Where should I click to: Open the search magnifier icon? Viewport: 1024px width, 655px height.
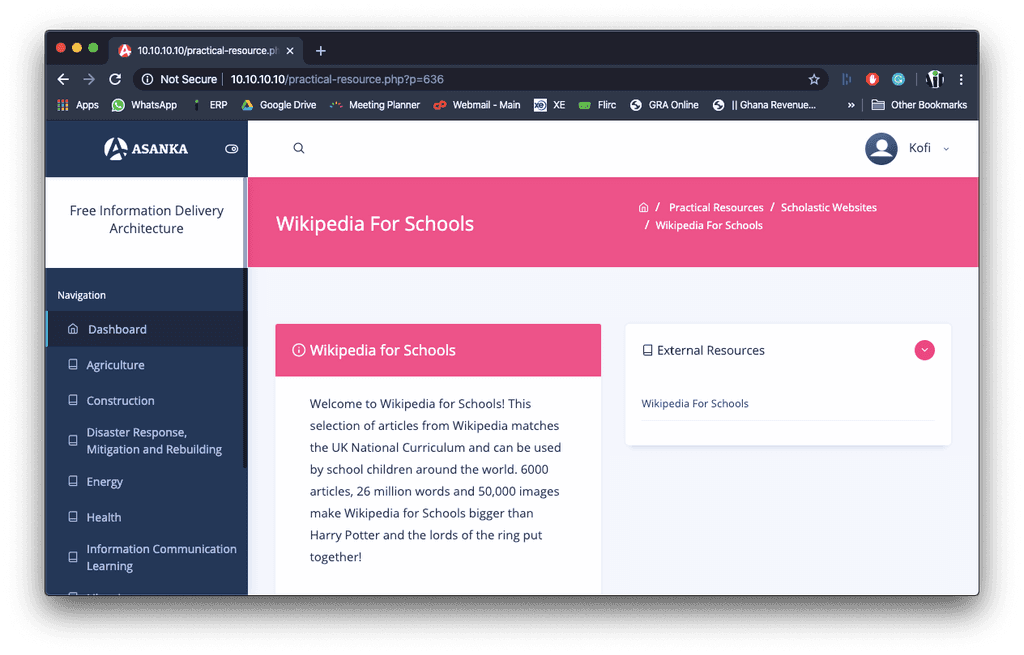tap(298, 148)
